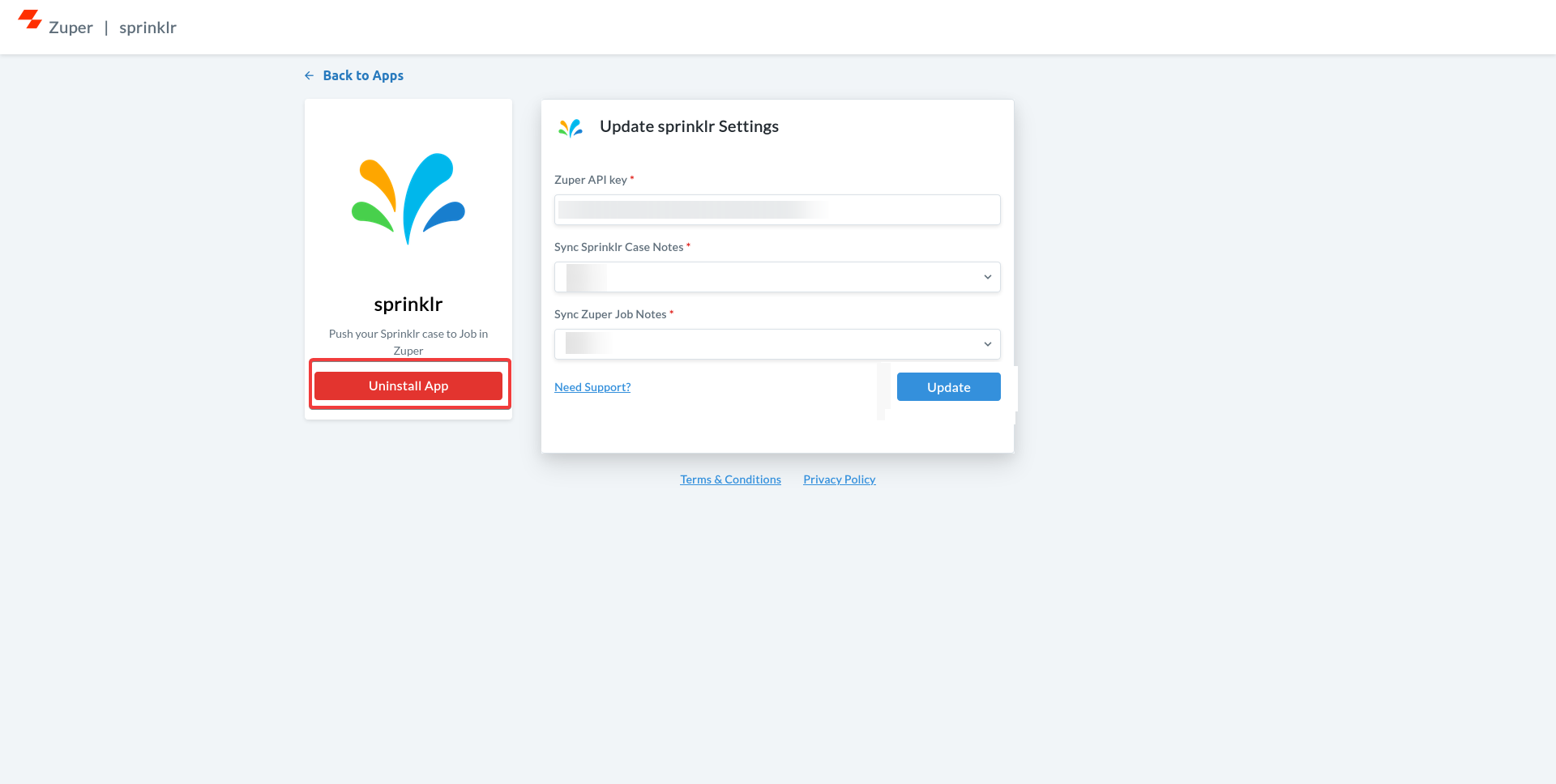Viewport: 1556px width, 784px height.
Task: Click the Zuper brand name in header
Action: point(71,28)
